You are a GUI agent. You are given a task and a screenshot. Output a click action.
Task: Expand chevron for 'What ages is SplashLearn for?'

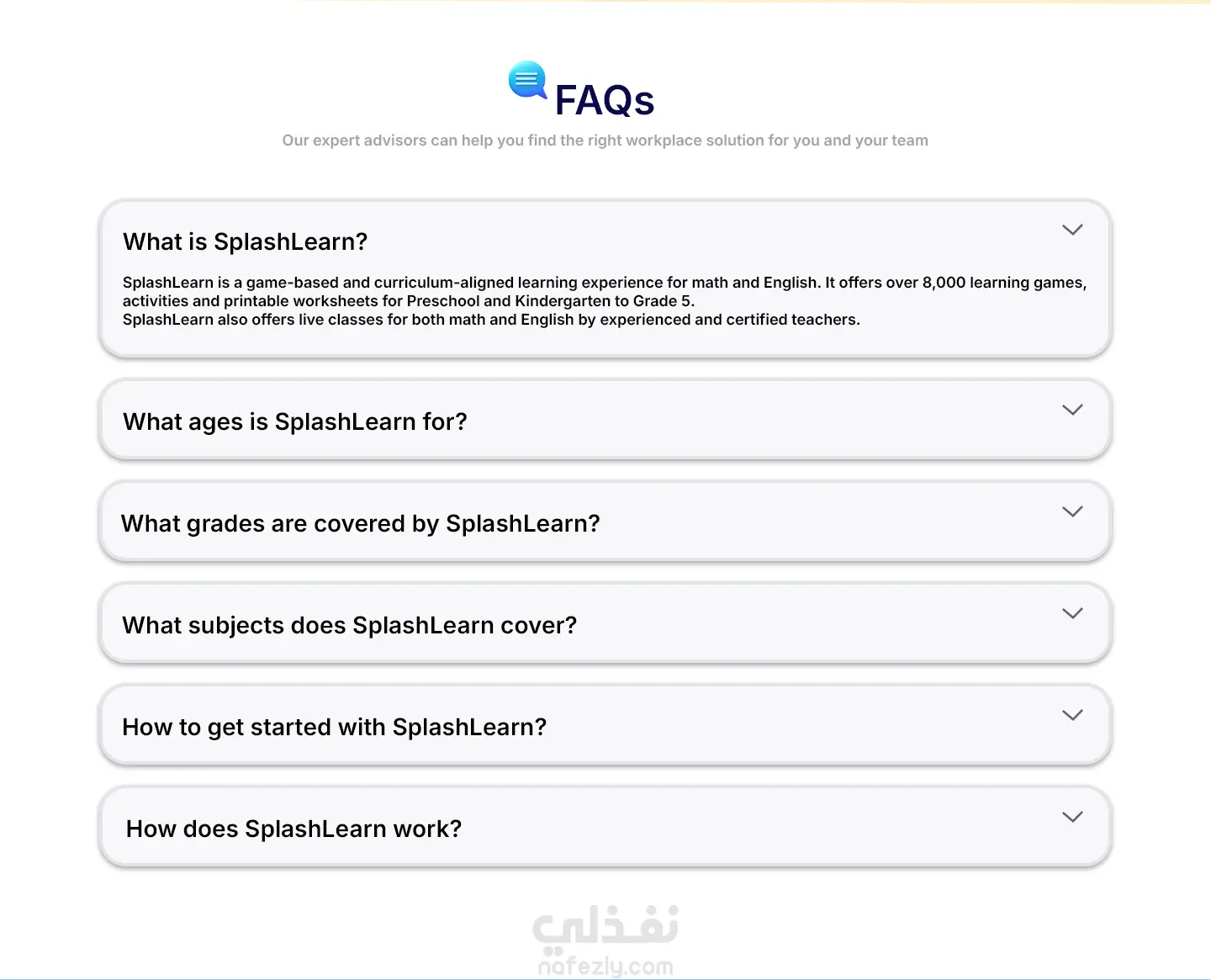(x=1072, y=410)
